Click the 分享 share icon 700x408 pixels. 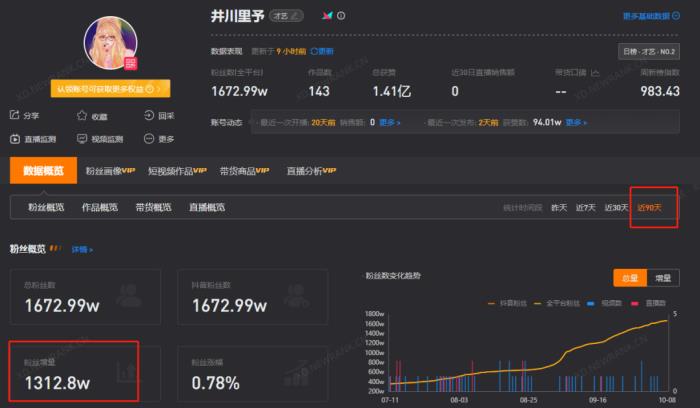click(16, 117)
